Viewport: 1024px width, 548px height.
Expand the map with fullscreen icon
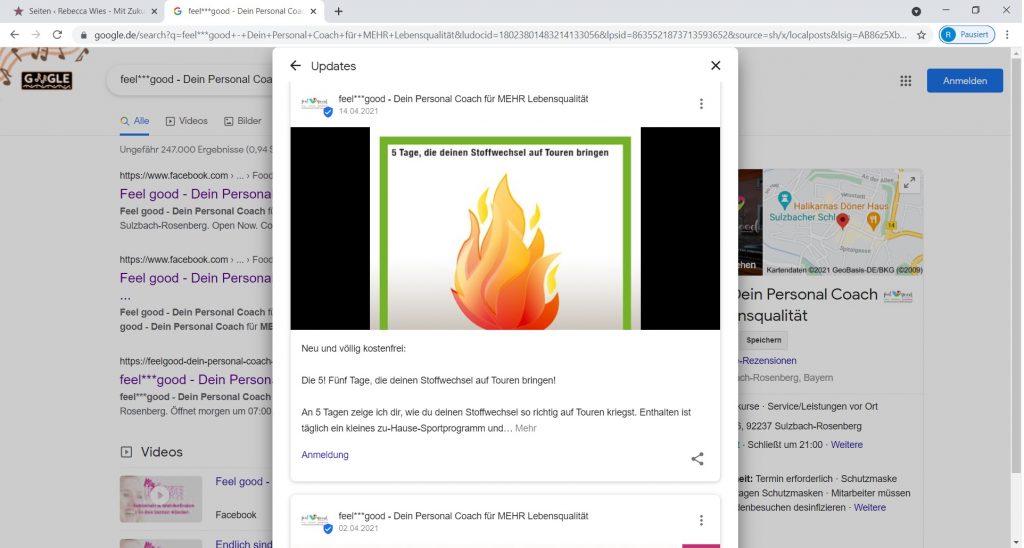908,183
